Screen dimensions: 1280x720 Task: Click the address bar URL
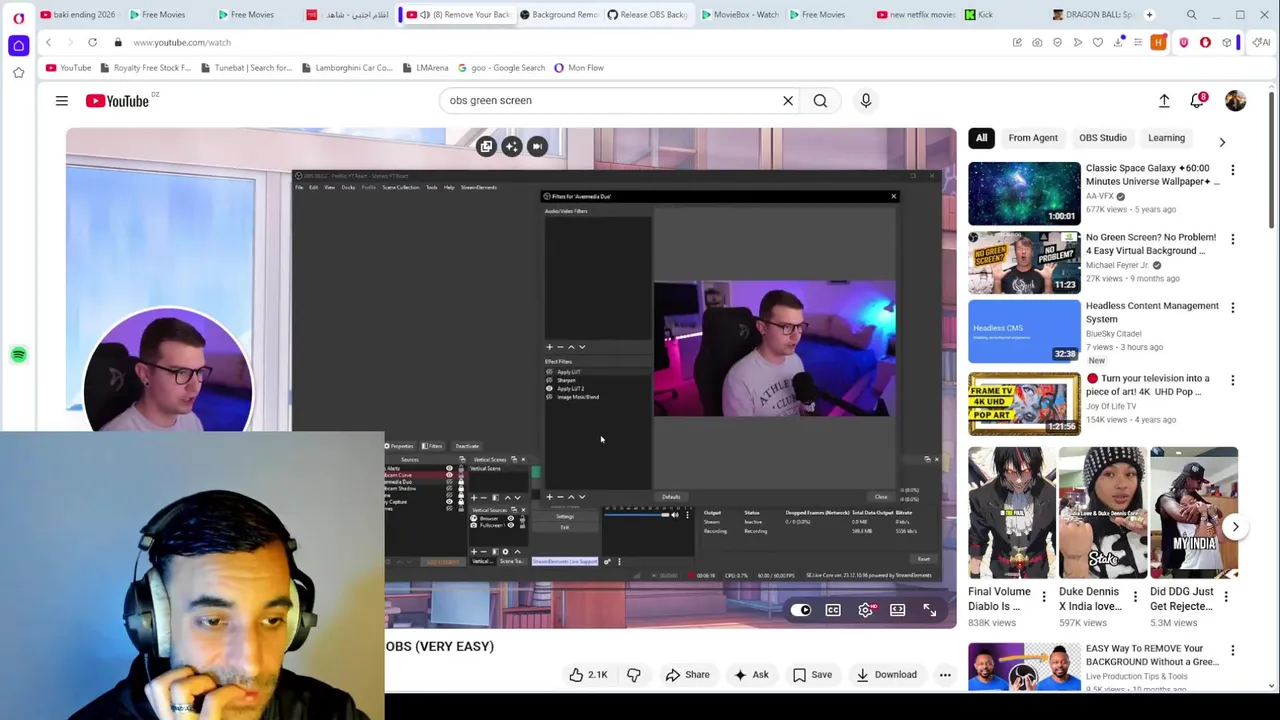pos(182,42)
